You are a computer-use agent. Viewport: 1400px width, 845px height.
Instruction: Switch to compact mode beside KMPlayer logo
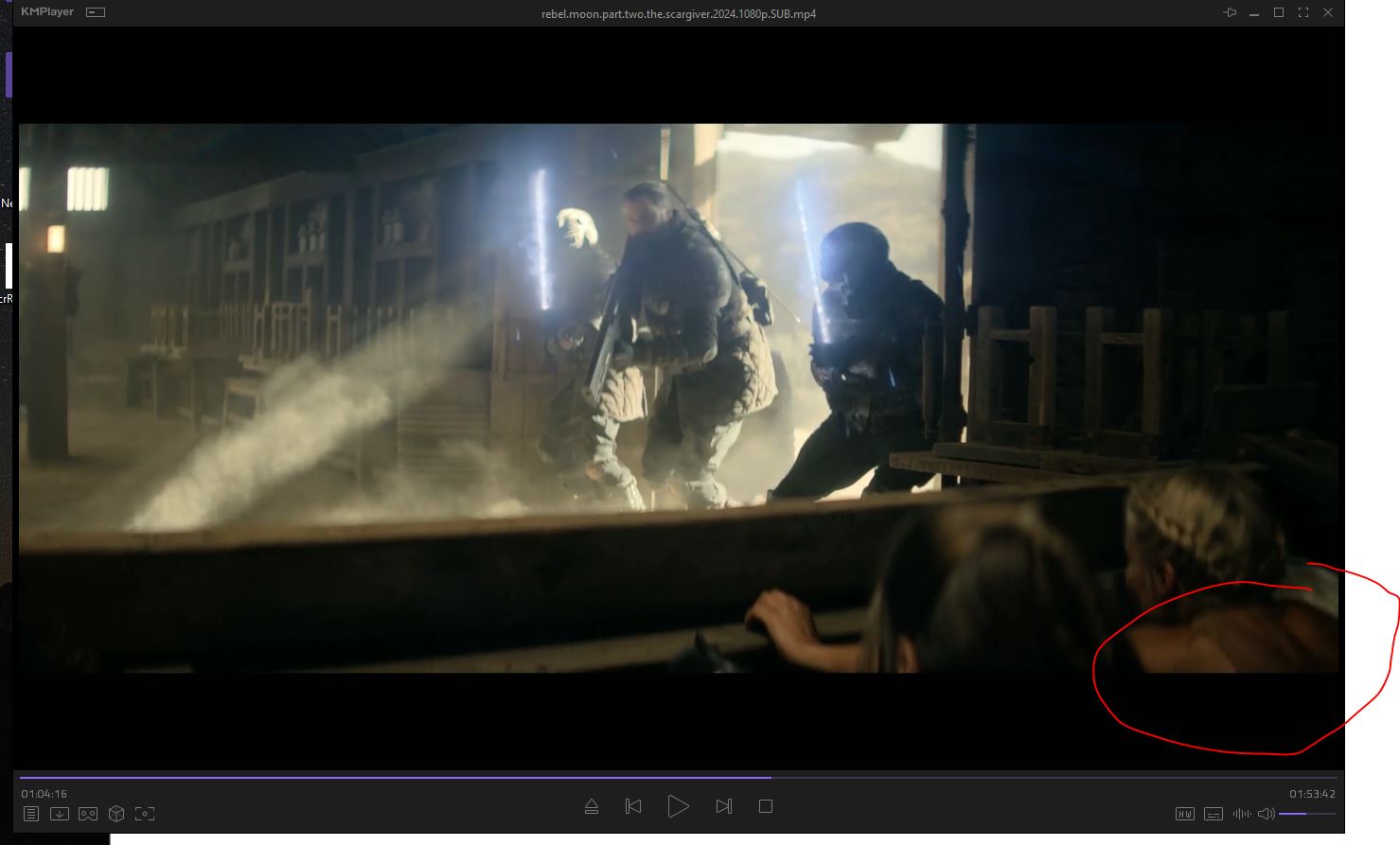coord(96,13)
